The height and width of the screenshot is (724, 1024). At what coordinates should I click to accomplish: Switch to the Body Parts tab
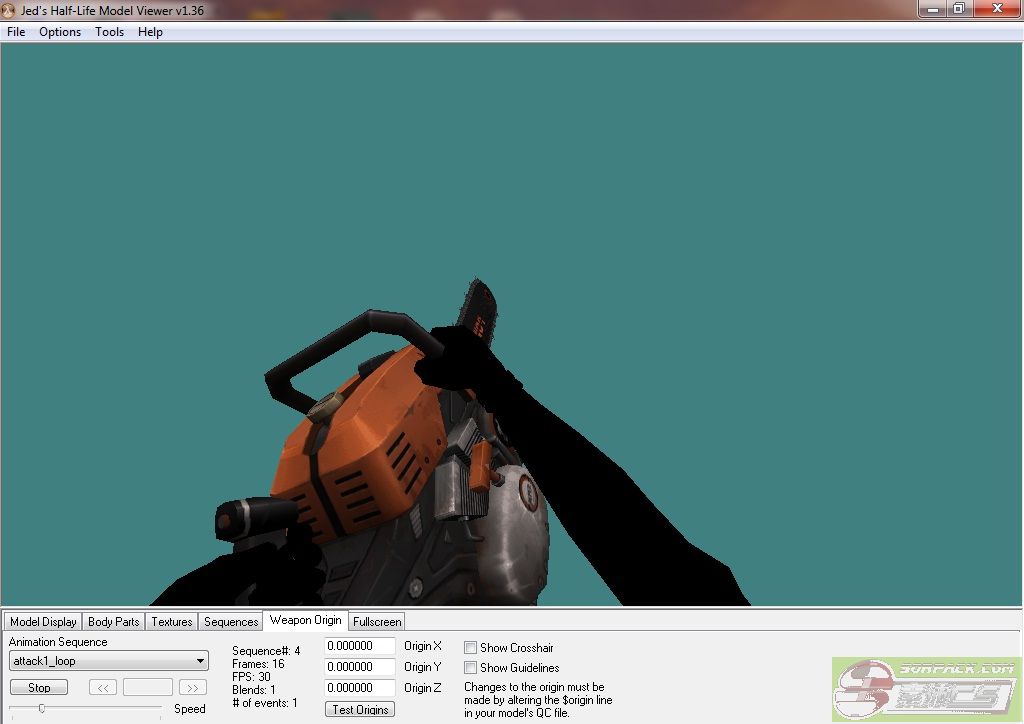pos(114,622)
